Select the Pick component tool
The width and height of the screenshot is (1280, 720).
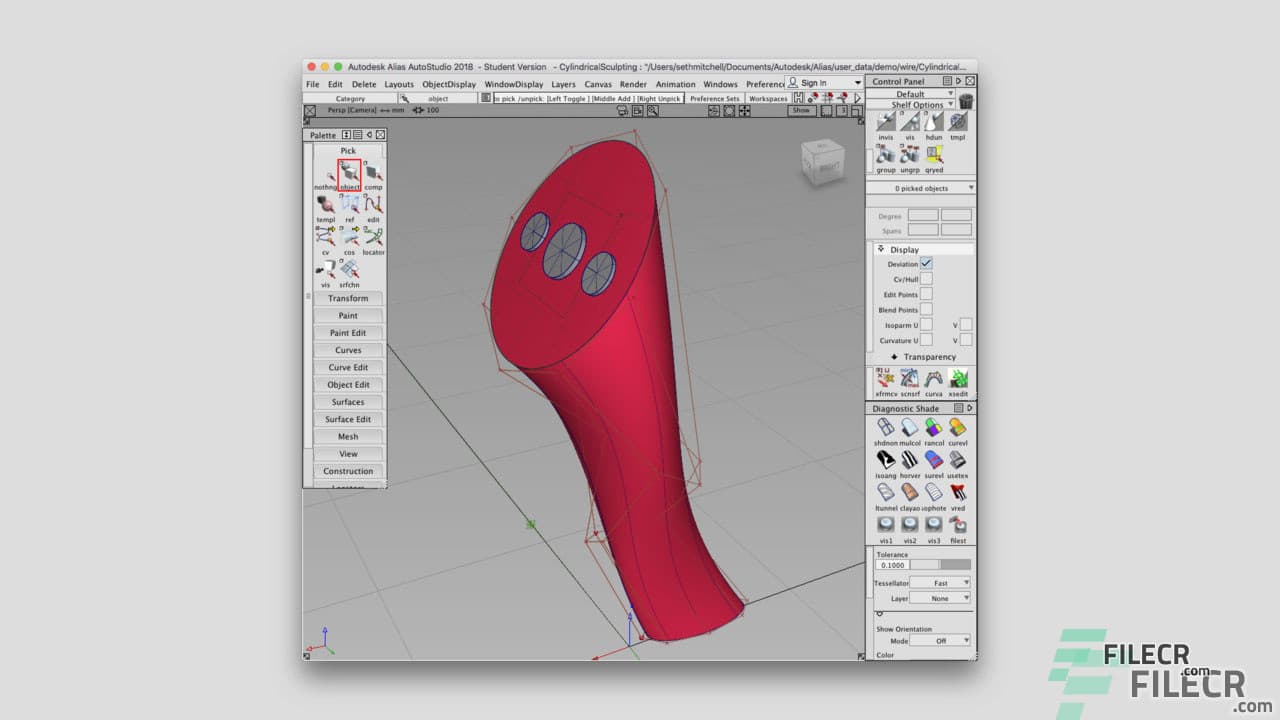[372, 172]
